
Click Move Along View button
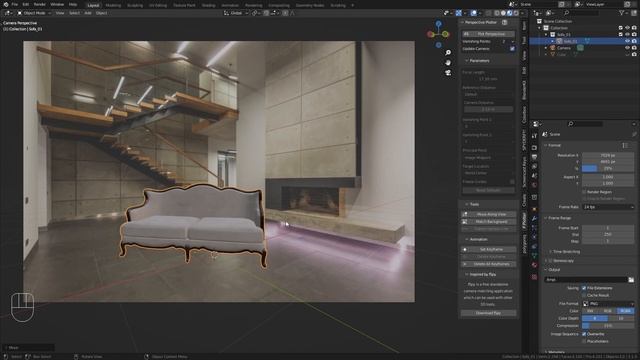coord(489,214)
